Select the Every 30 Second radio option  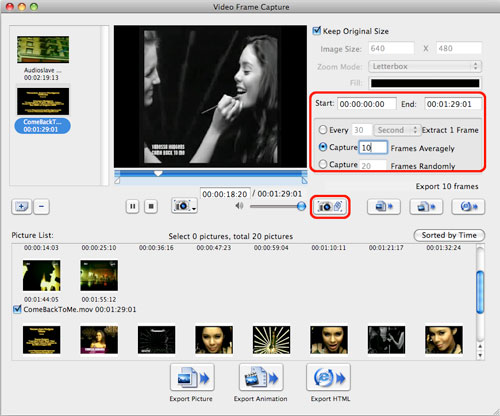tap(323, 130)
